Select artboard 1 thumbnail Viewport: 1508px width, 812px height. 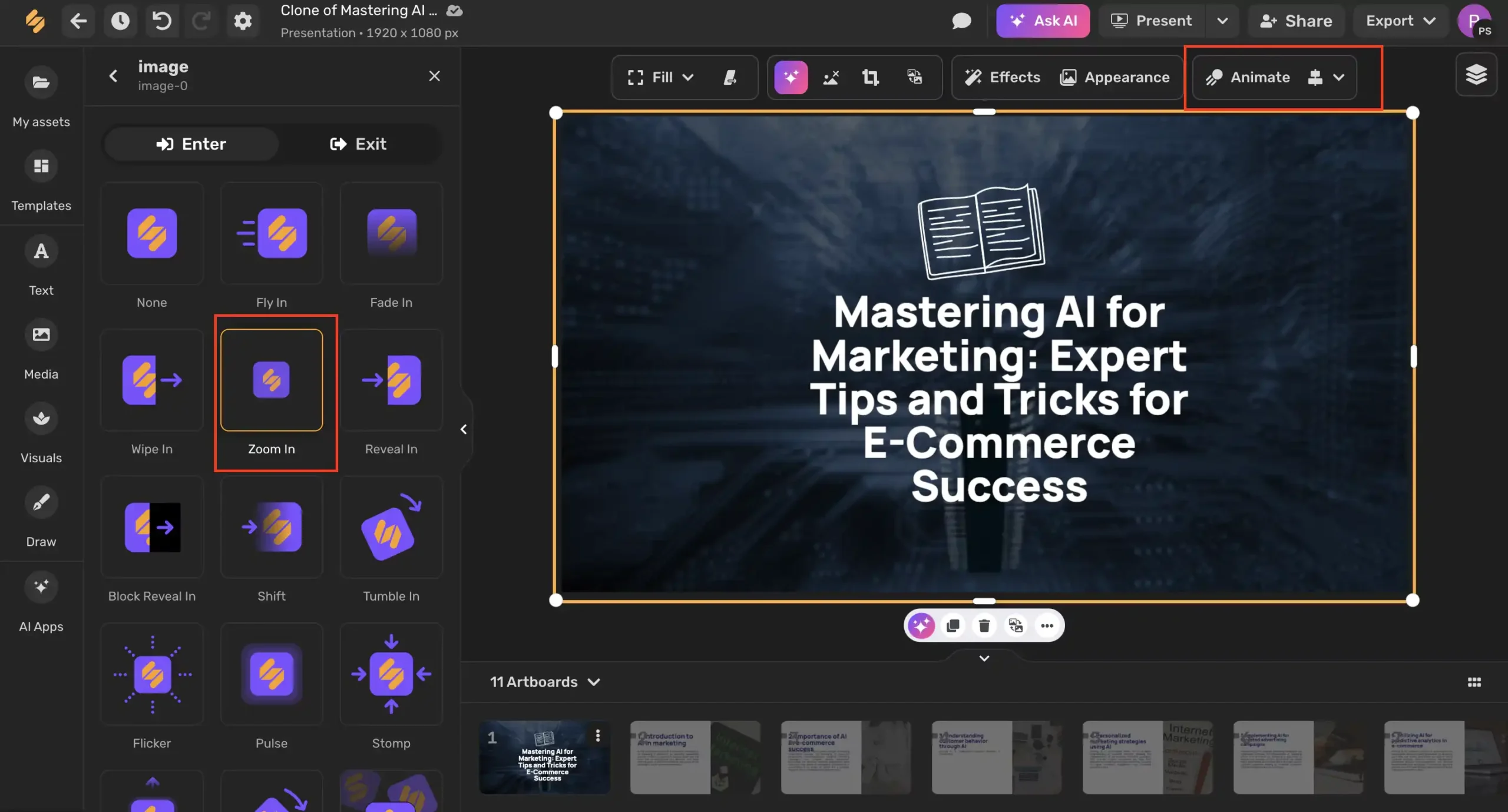tap(544, 757)
